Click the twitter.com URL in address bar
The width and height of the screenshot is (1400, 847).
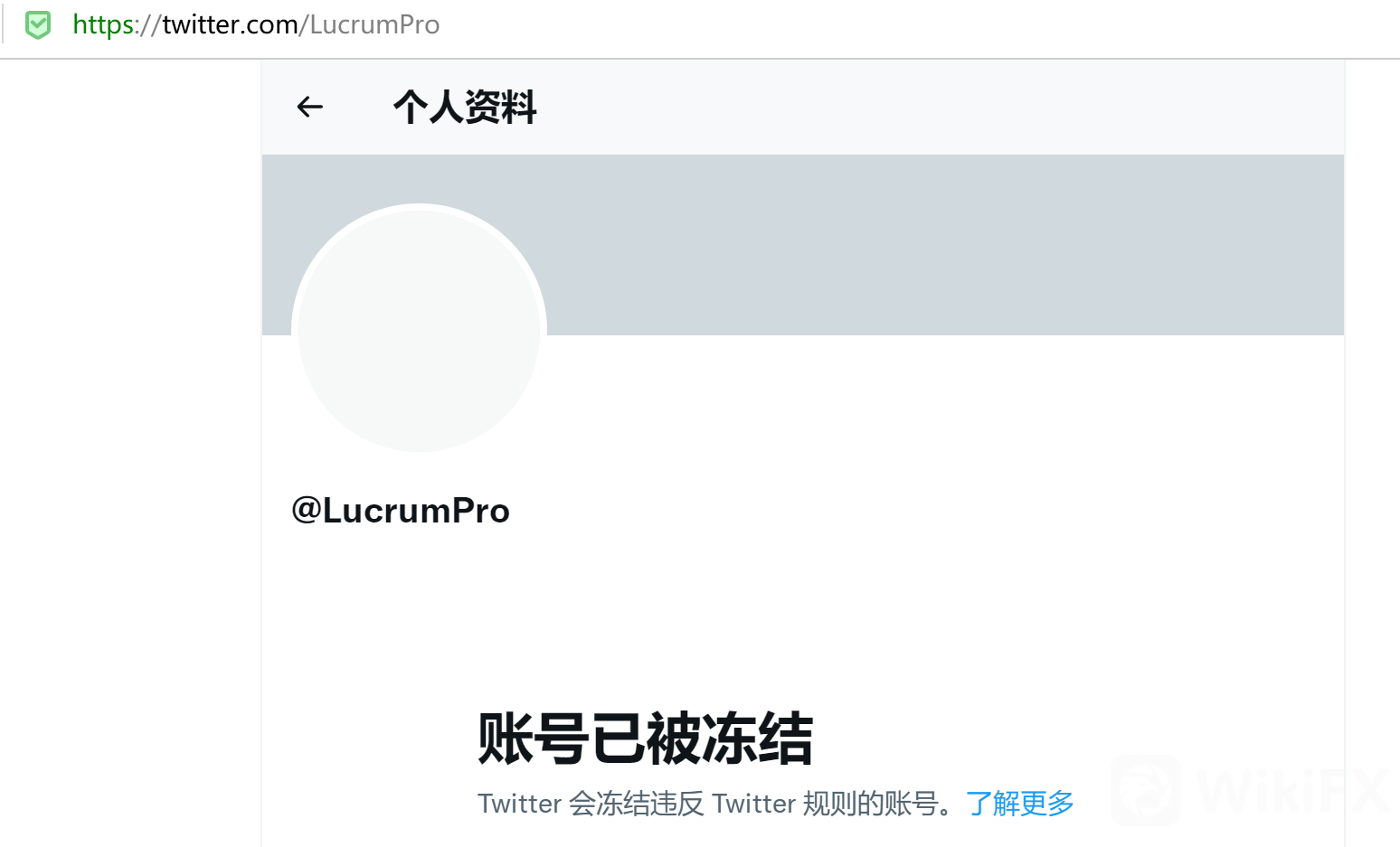[230, 24]
